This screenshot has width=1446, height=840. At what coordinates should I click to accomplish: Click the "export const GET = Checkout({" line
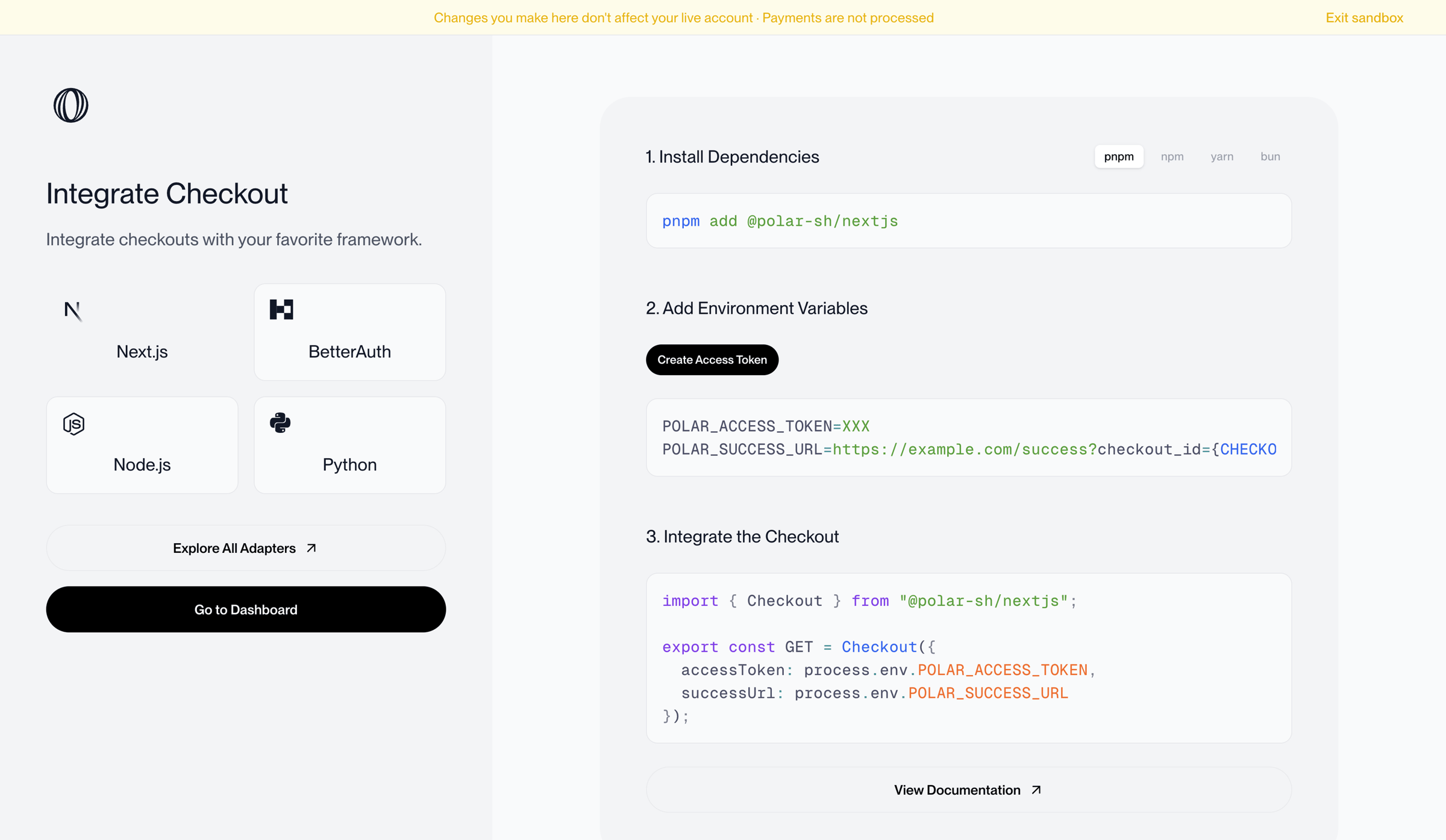[799, 647]
